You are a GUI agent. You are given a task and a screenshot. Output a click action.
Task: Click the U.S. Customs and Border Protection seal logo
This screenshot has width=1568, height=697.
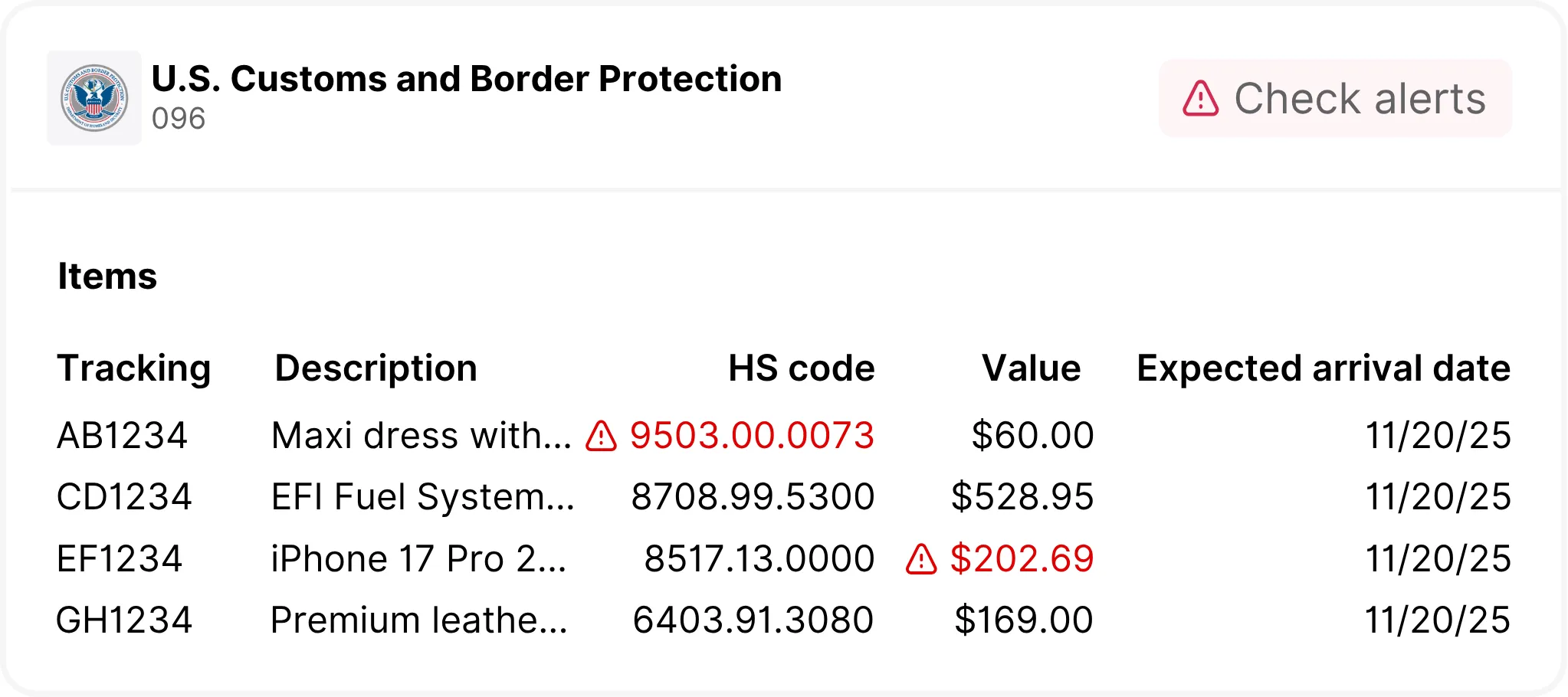94,98
